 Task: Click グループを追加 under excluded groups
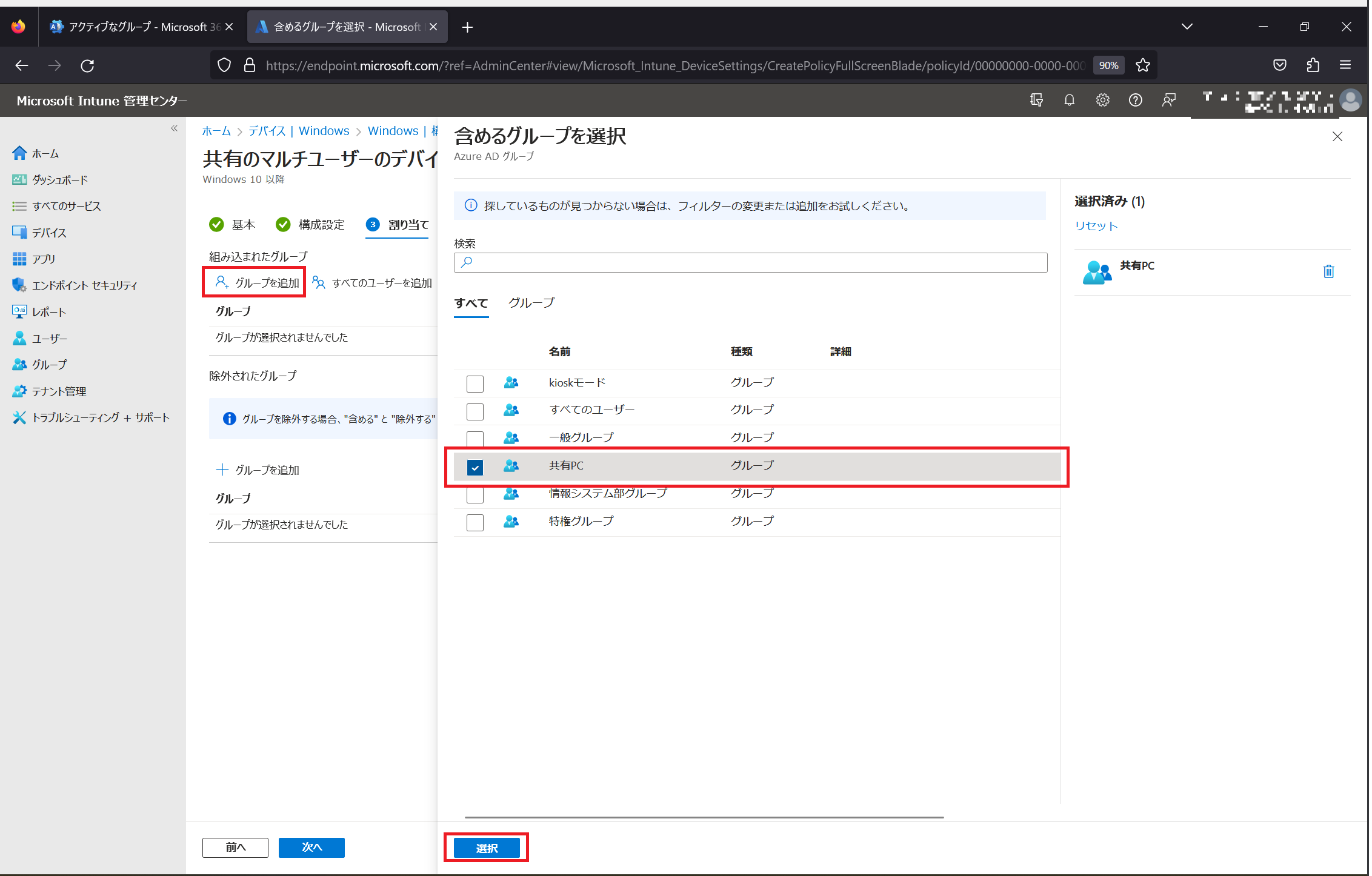[x=258, y=470]
